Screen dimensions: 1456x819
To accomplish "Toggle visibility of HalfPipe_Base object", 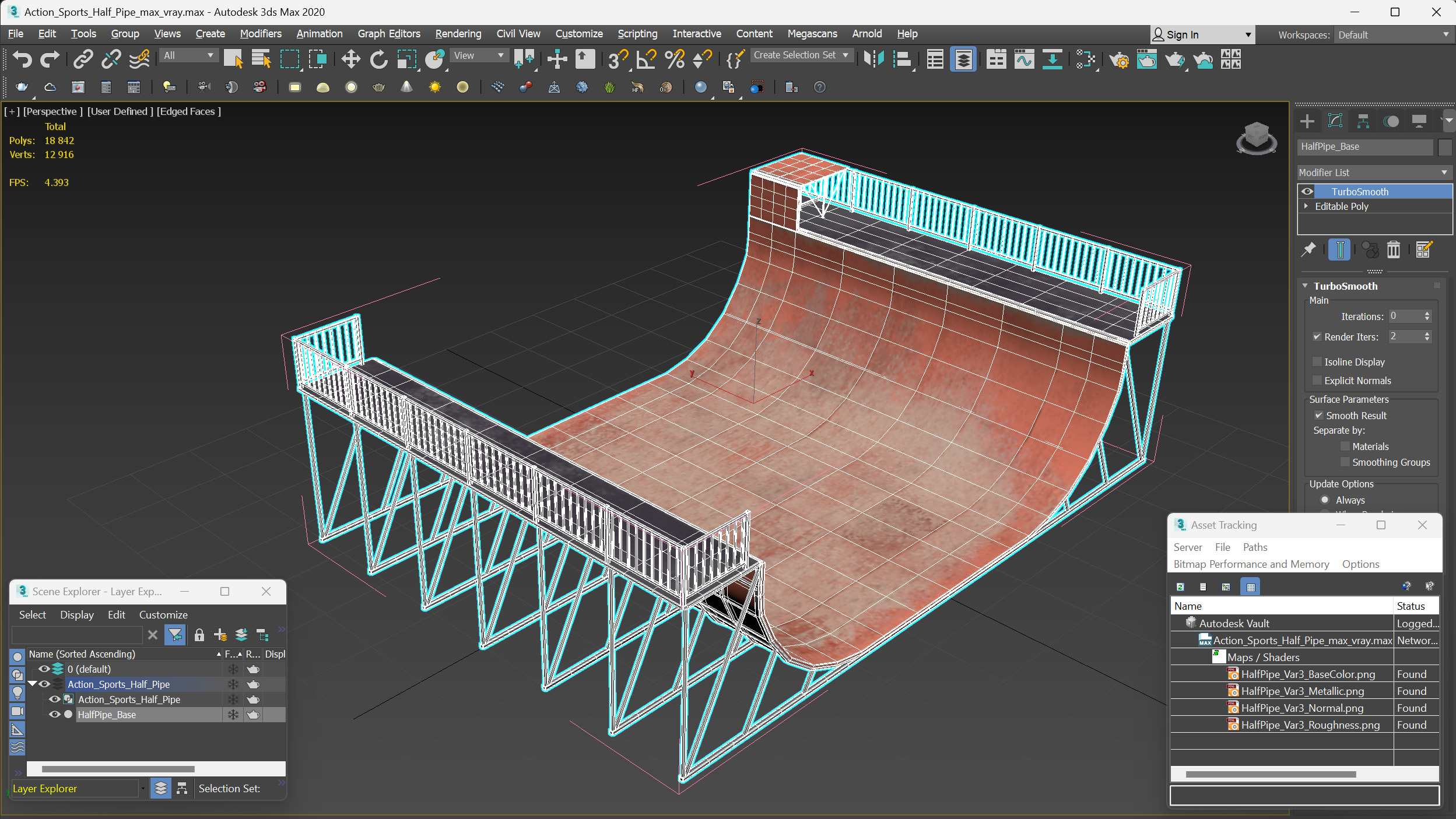I will (54, 714).
